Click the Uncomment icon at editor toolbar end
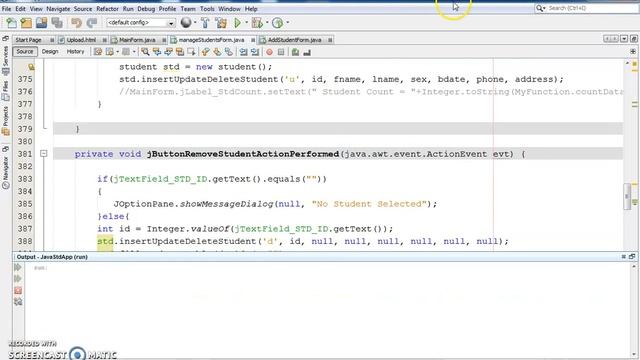Viewport: 640px width, 360px height. point(307,52)
